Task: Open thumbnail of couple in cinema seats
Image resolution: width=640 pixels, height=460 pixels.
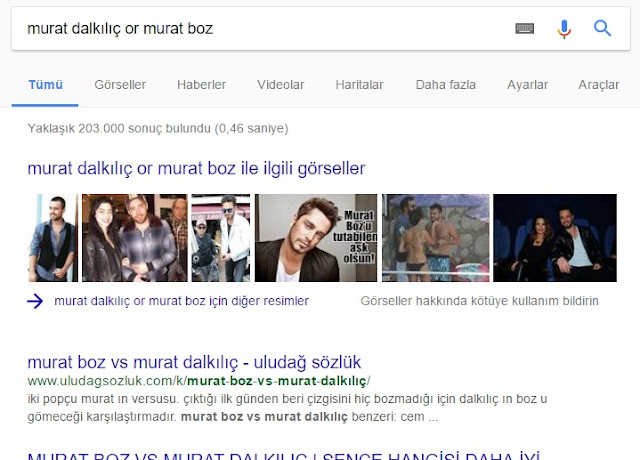Action: [555, 238]
